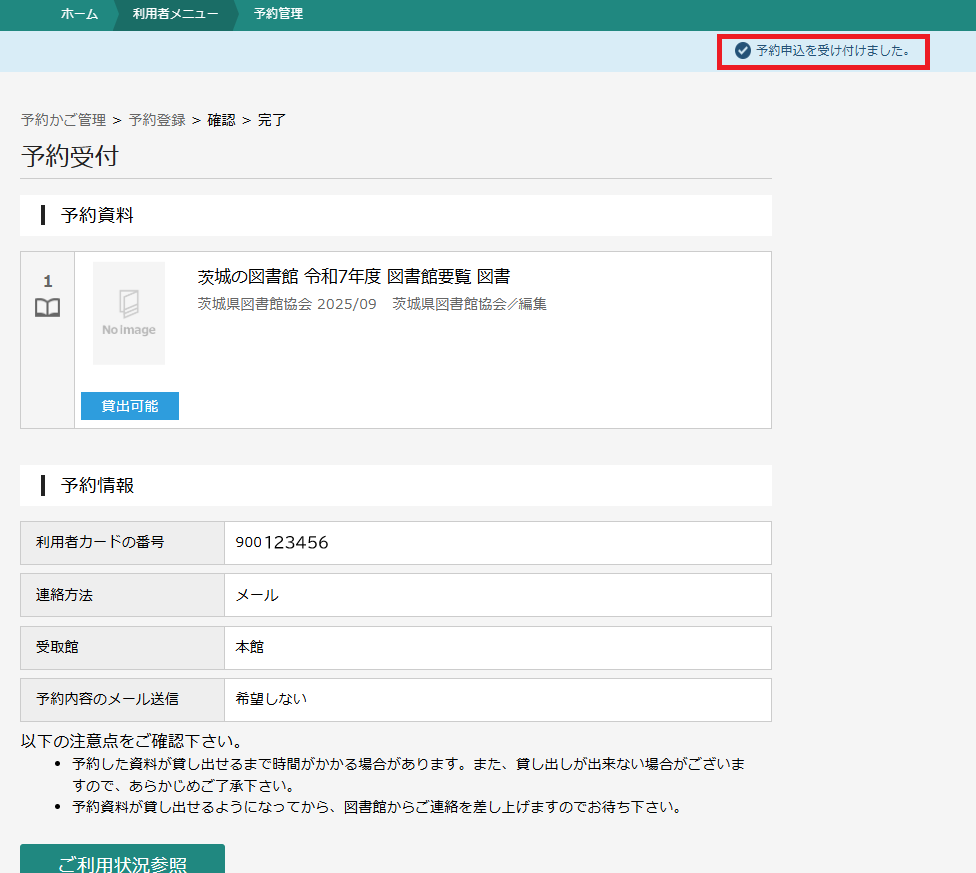Open 利用者メニュー in the top navigation
This screenshot has width=976, height=873.
pos(175,14)
